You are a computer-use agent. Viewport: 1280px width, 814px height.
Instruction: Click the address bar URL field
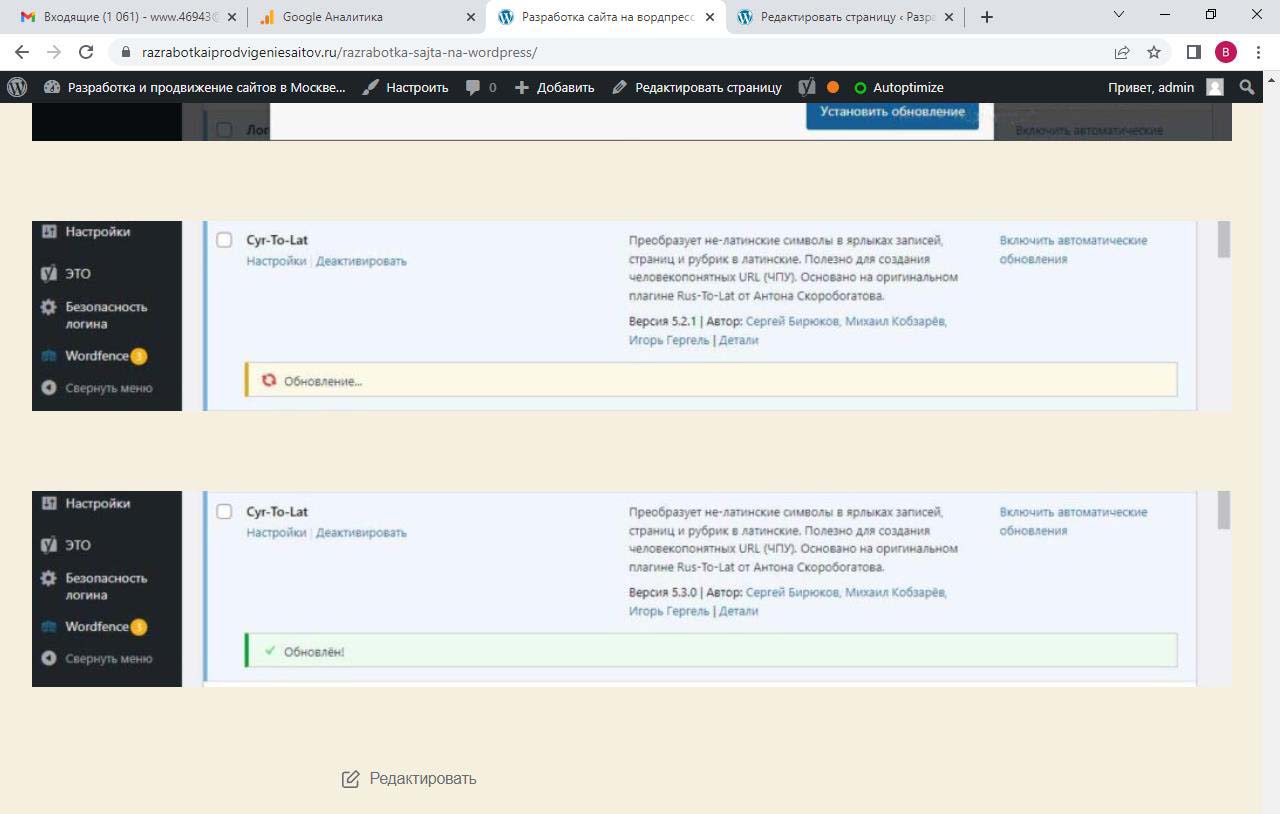tap(600, 52)
